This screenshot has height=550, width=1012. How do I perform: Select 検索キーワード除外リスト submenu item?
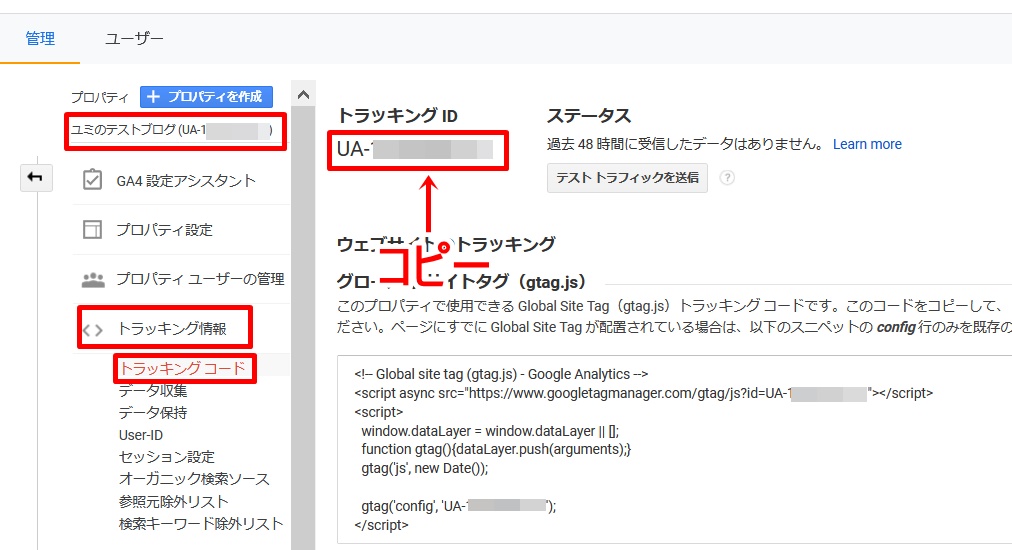point(201,524)
